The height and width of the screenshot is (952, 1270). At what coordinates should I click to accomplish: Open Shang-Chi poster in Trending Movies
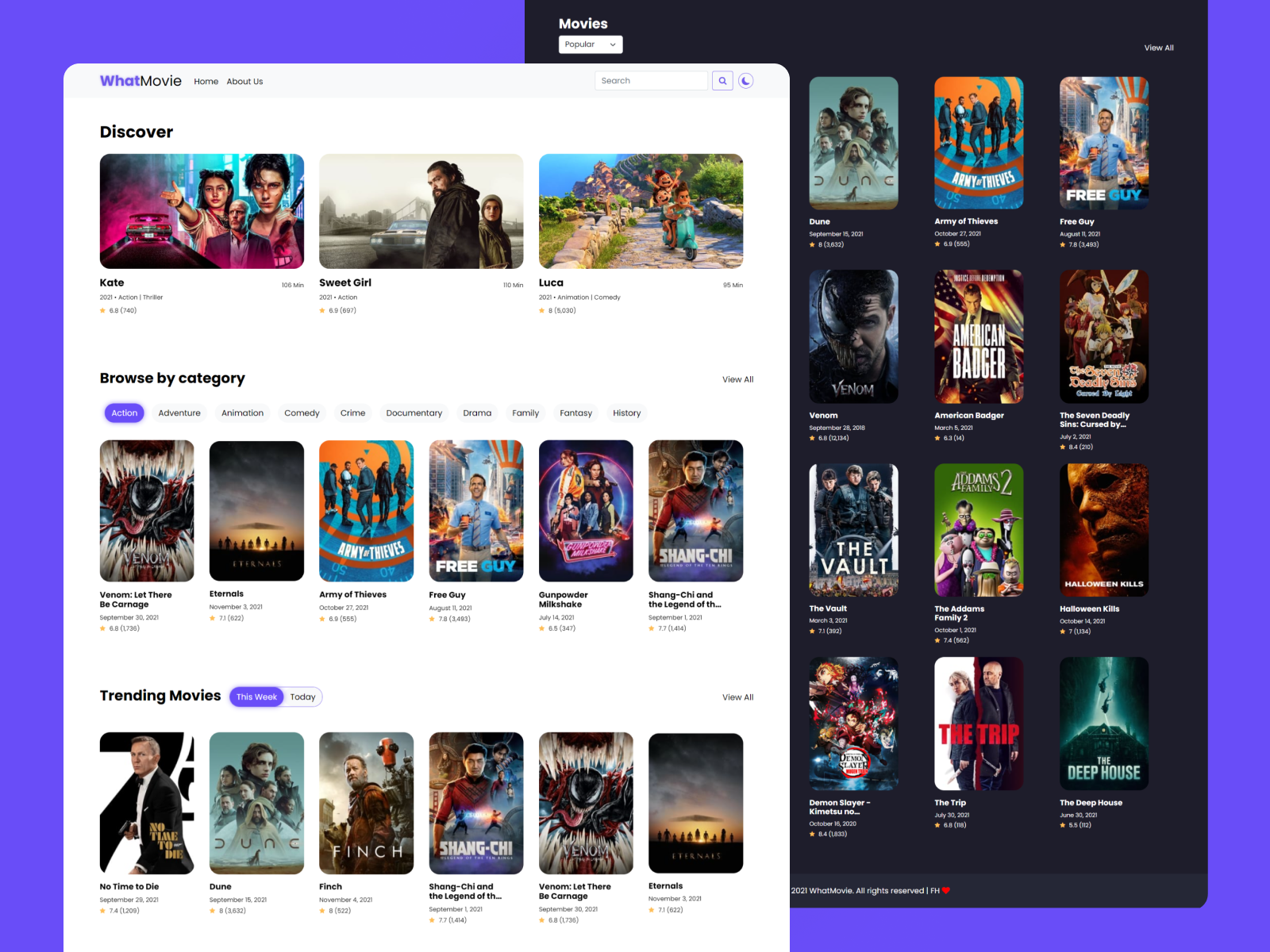(x=476, y=803)
